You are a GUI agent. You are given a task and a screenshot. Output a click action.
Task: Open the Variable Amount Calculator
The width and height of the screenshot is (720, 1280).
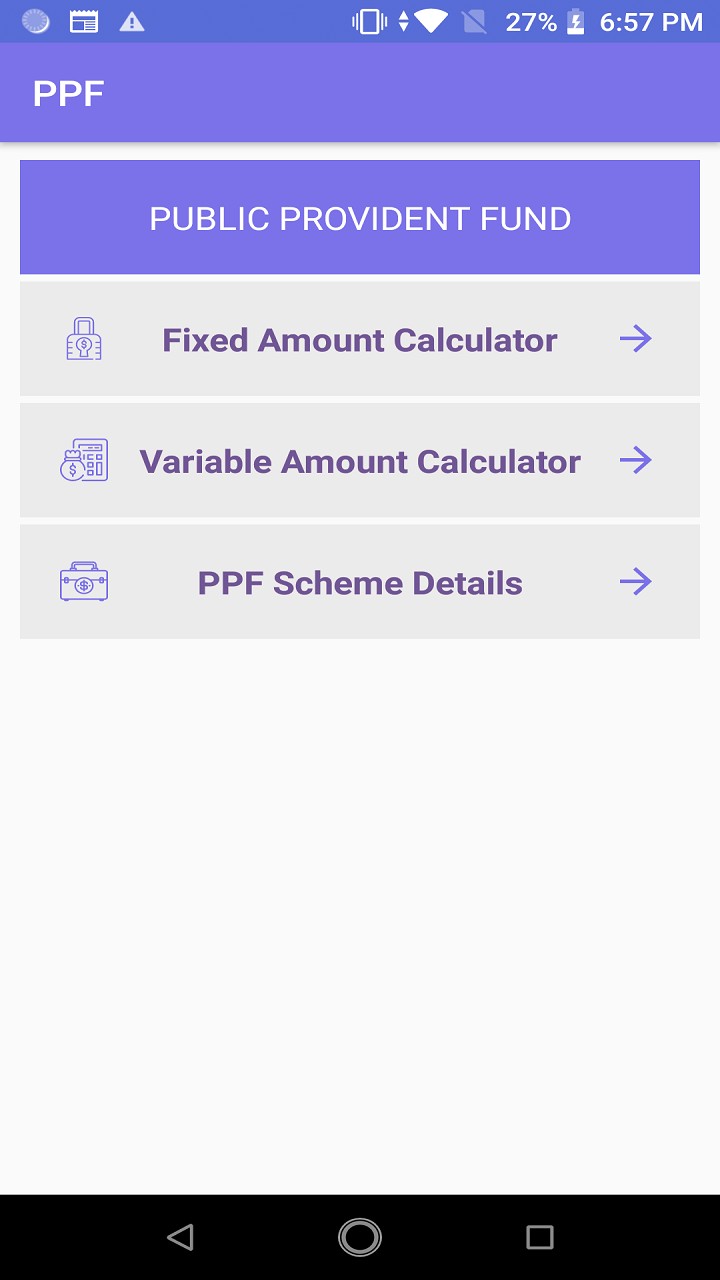(360, 461)
